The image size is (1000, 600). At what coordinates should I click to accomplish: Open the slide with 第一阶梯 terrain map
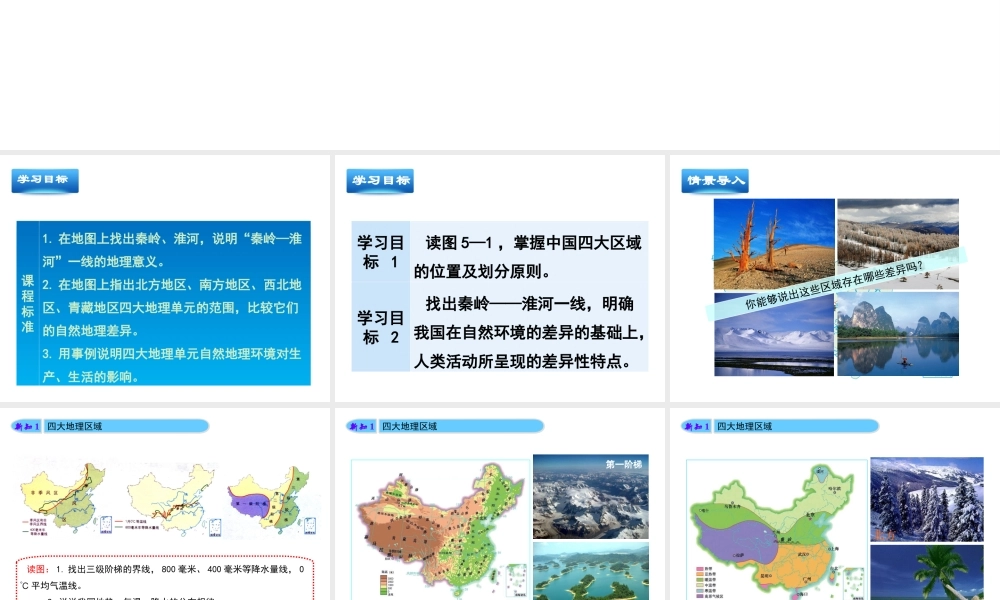click(499, 504)
